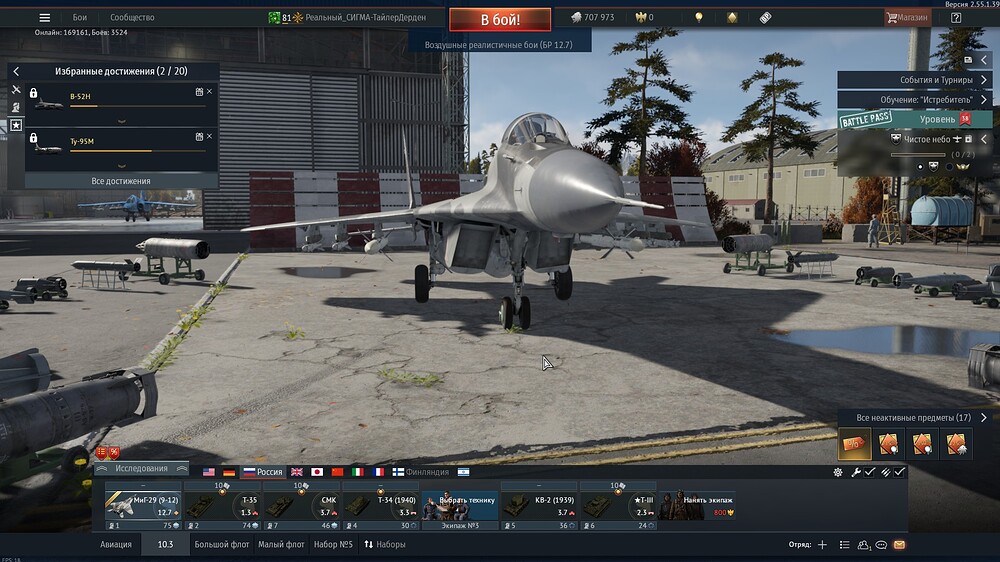The width and height of the screenshot is (1000, 562).
Task: Collapse the Чистое небо task panel
Action: click(x=984, y=138)
